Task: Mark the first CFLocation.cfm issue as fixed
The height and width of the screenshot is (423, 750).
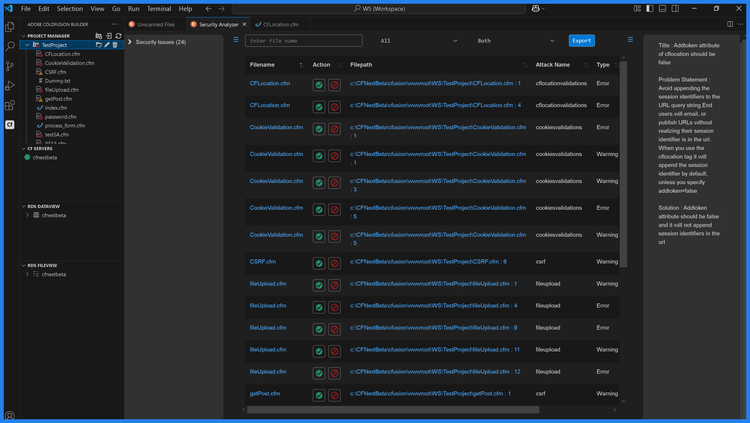Action: 319,85
